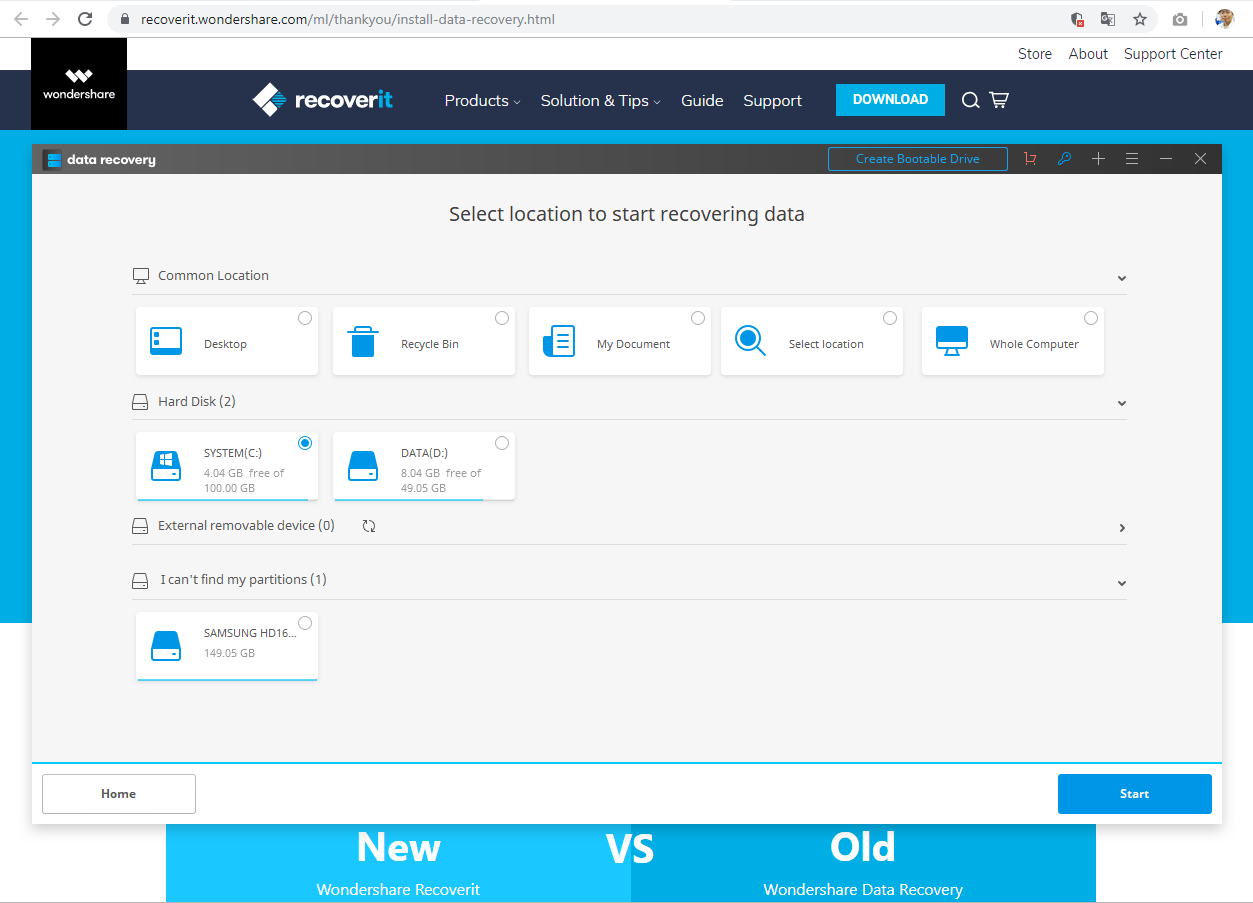This screenshot has width=1253, height=903.
Task: Open the Guide menu item
Action: pyautogui.click(x=702, y=100)
